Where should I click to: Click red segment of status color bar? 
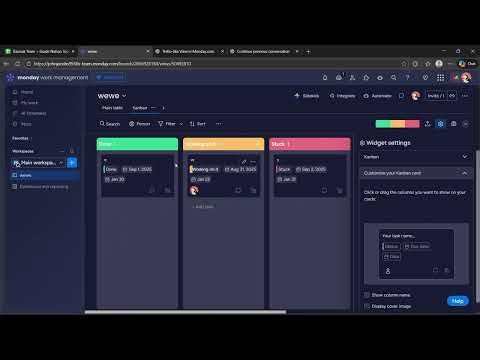coord(412,124)
